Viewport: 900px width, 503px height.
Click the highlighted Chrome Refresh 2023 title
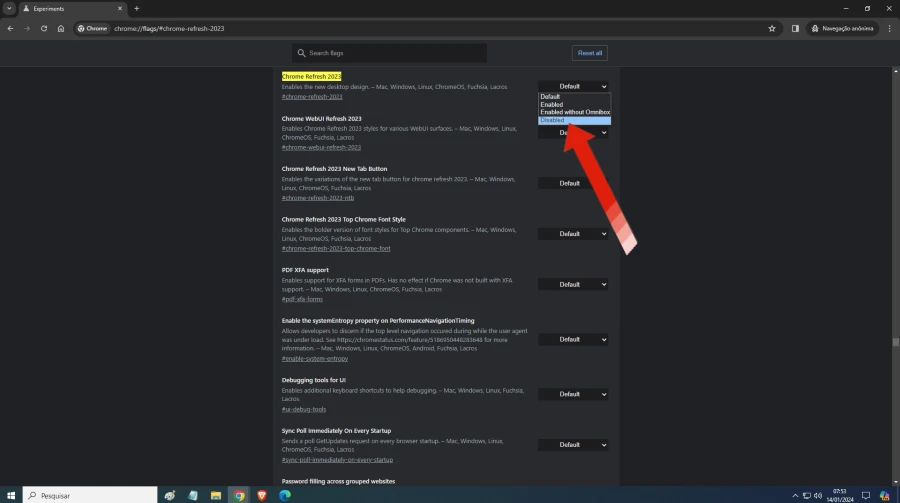[x=311, y=76]
